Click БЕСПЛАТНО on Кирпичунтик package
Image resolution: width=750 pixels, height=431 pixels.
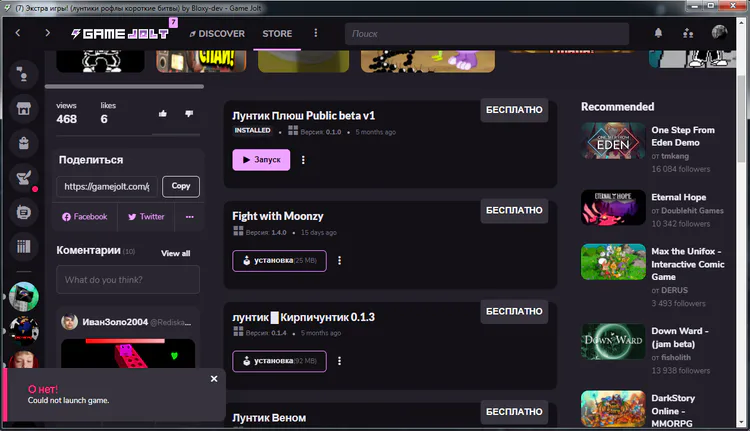click(x=514, y=311)
